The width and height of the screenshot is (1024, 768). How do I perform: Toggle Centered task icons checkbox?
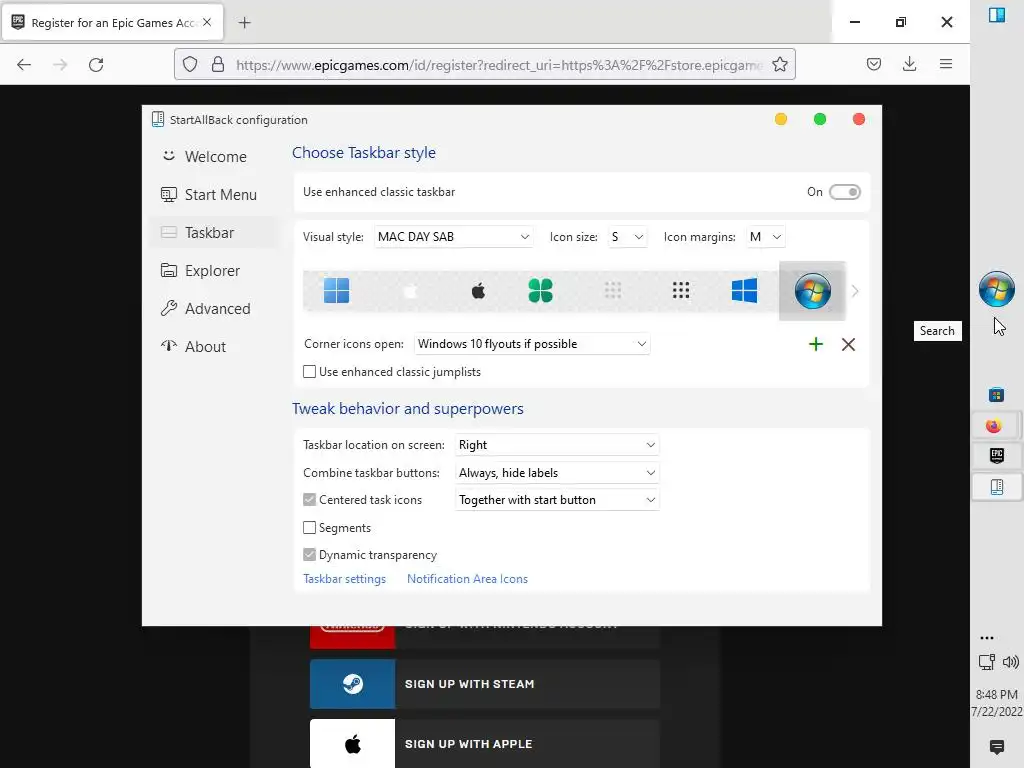tap(310, 500)
